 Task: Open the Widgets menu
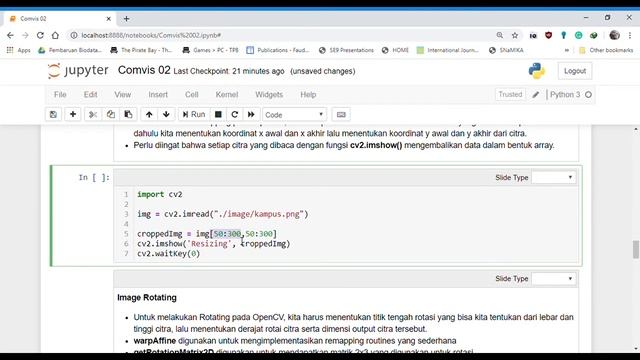pos(269,95)
